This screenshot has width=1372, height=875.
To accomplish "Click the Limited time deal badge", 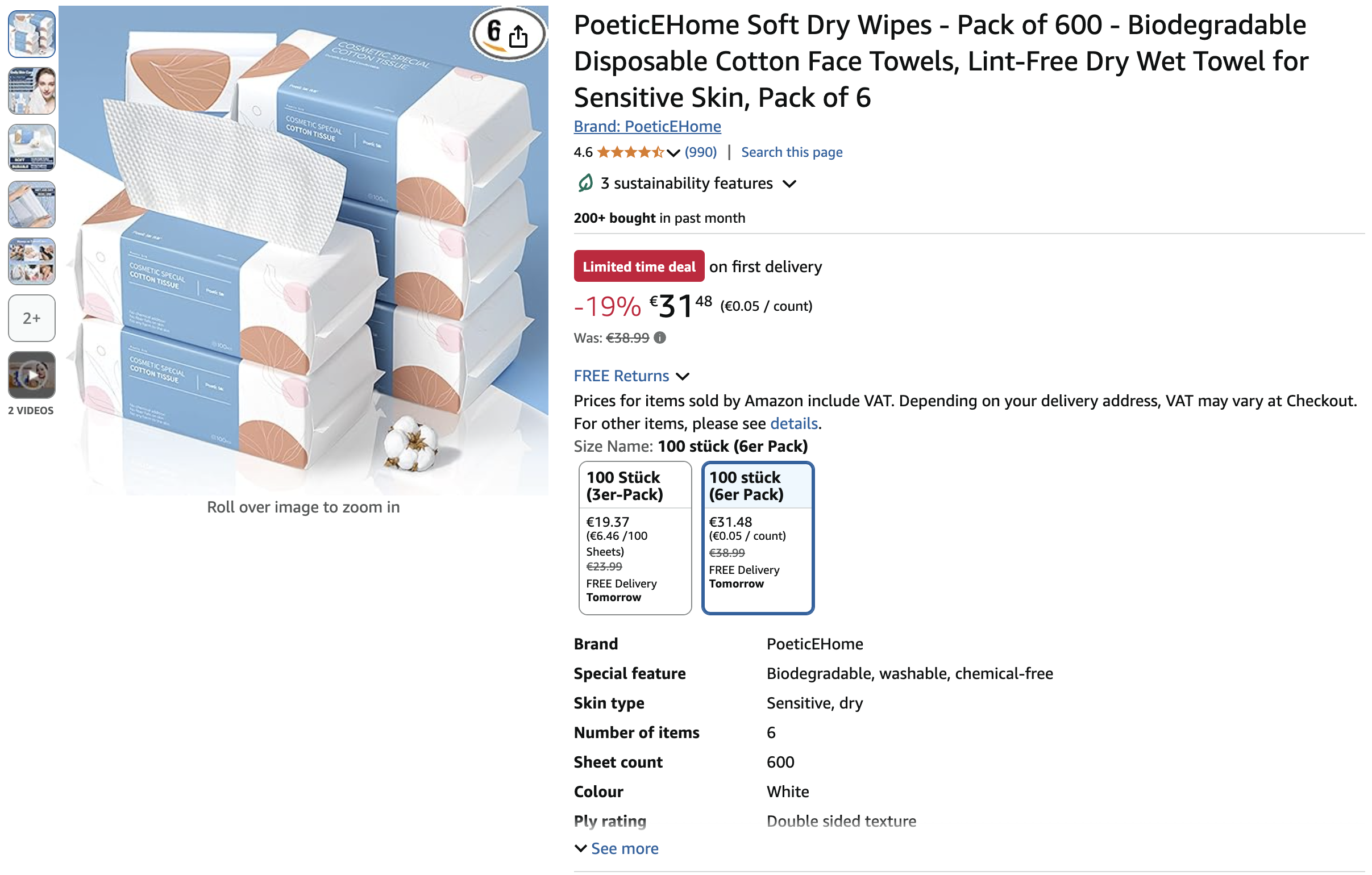I will point(639,266).
